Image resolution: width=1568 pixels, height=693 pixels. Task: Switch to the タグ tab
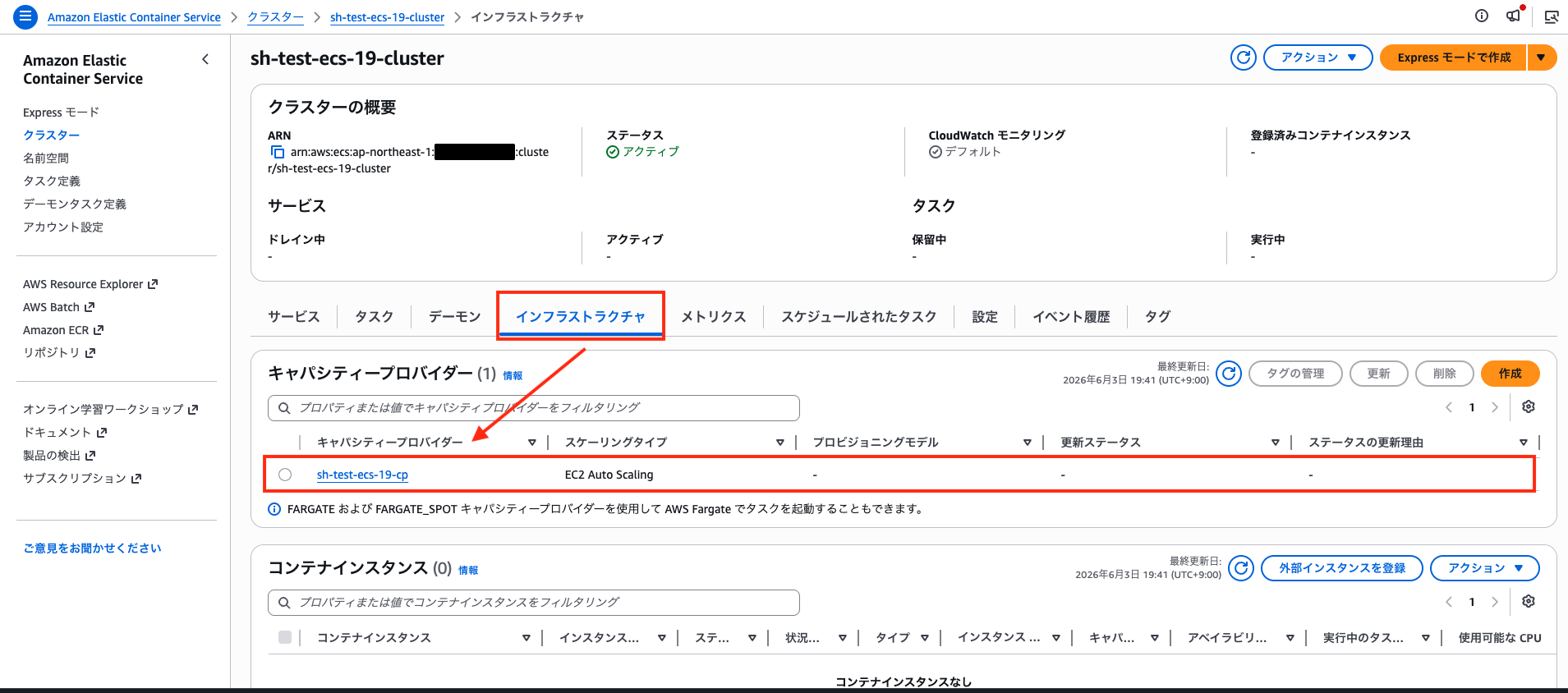[x=1157, y=316]
